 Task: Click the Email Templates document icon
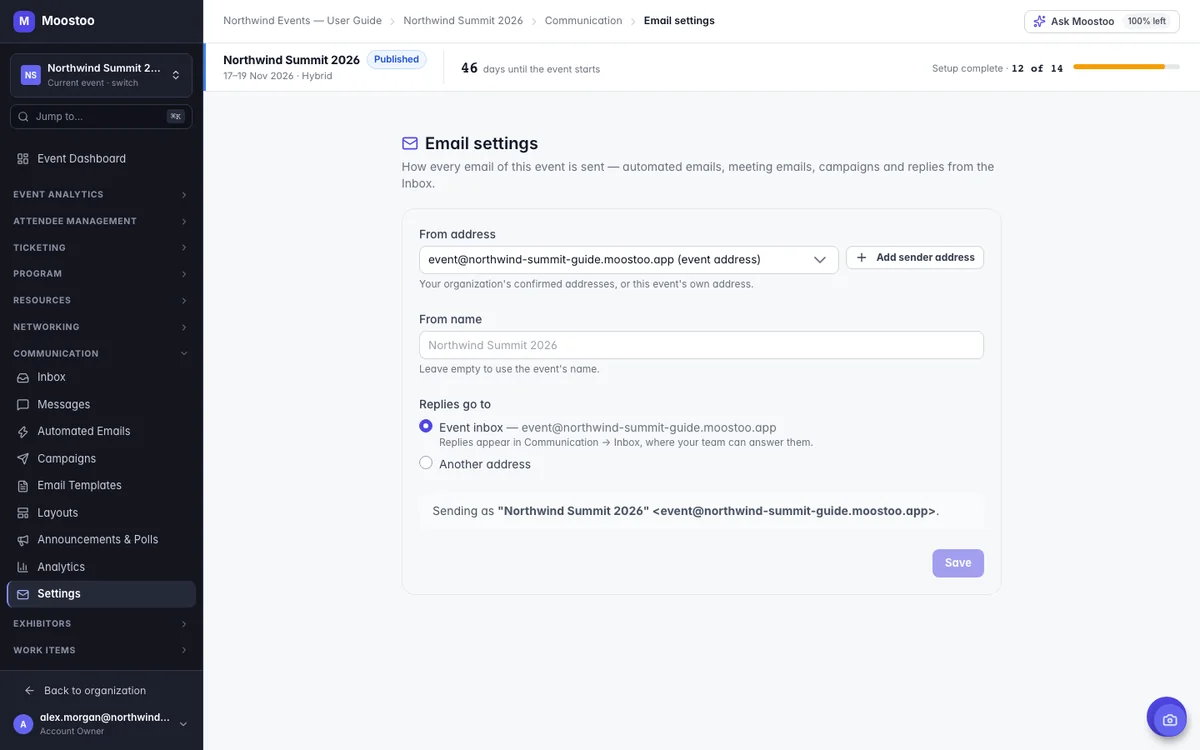[x=23, y=486]
